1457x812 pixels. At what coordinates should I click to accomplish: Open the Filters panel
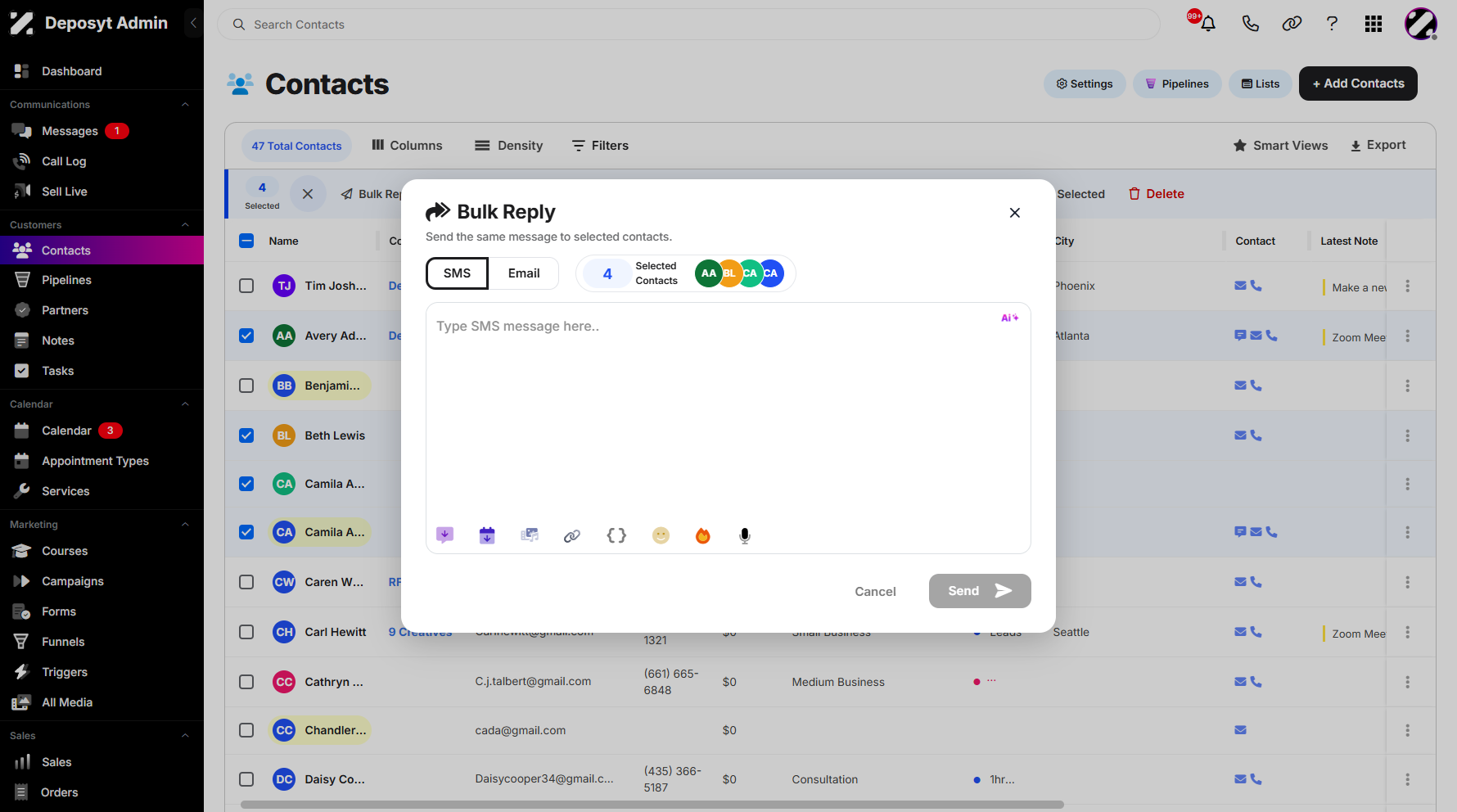point(600,146)
